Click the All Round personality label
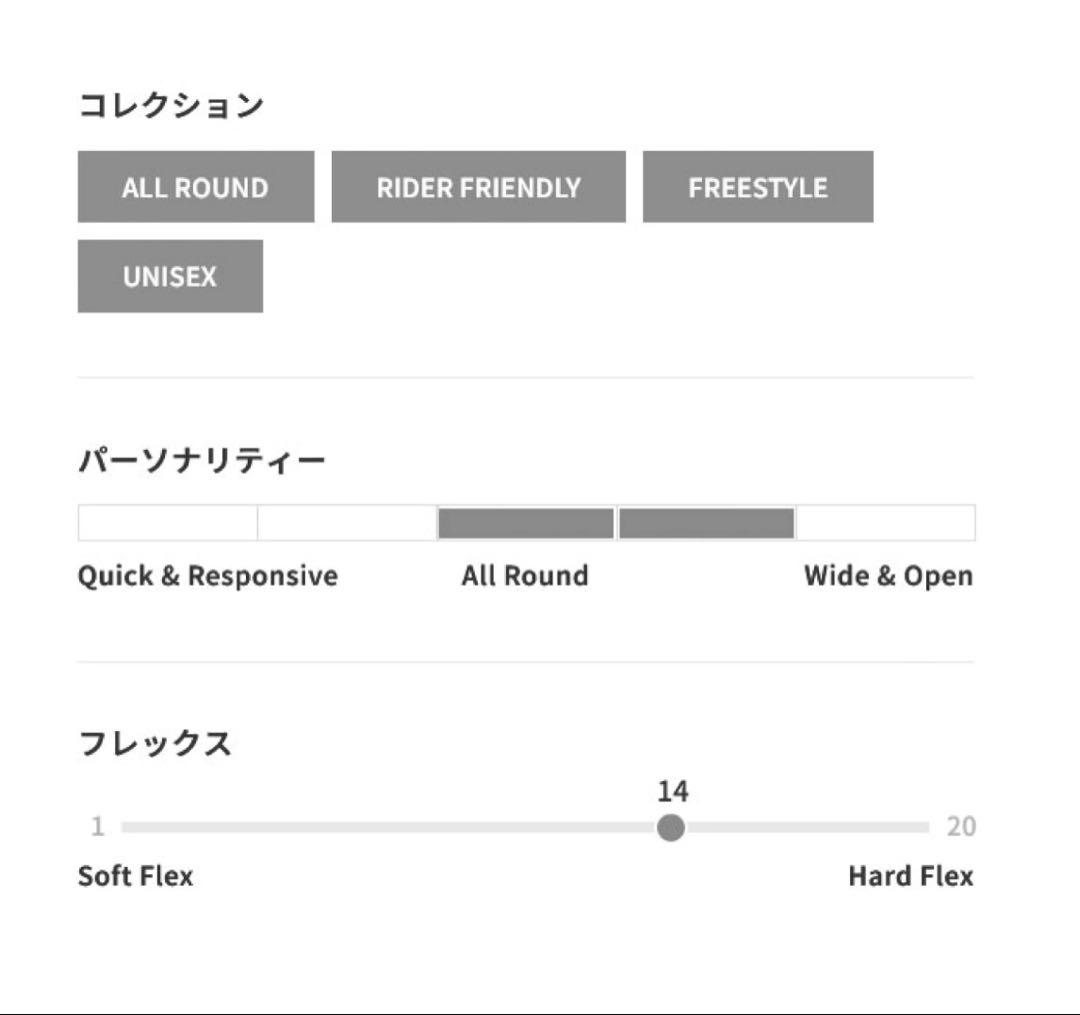 (x=525, y=576)
